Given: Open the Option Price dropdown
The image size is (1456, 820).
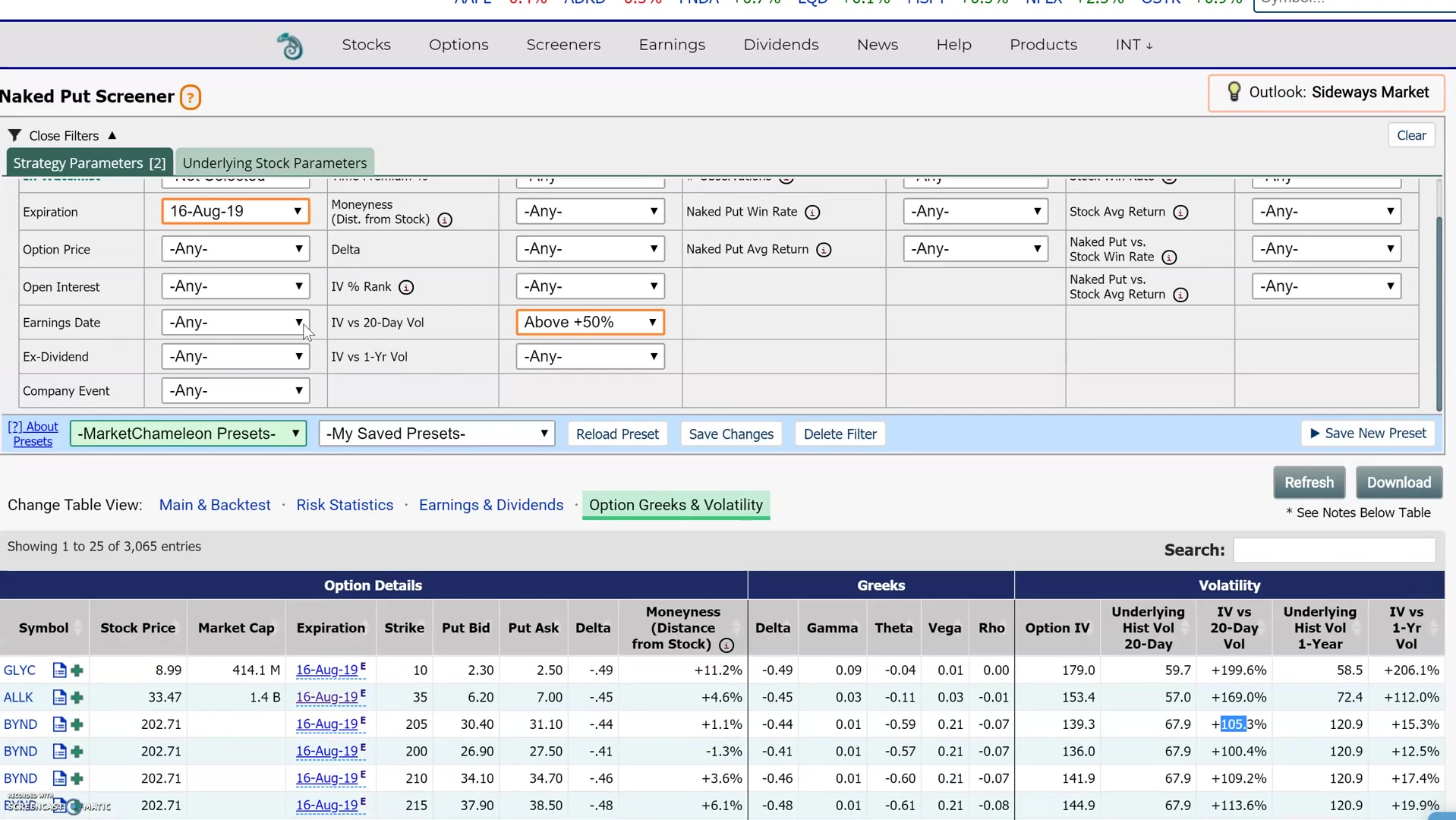Looking at the screenshot, I should point(235,249).
